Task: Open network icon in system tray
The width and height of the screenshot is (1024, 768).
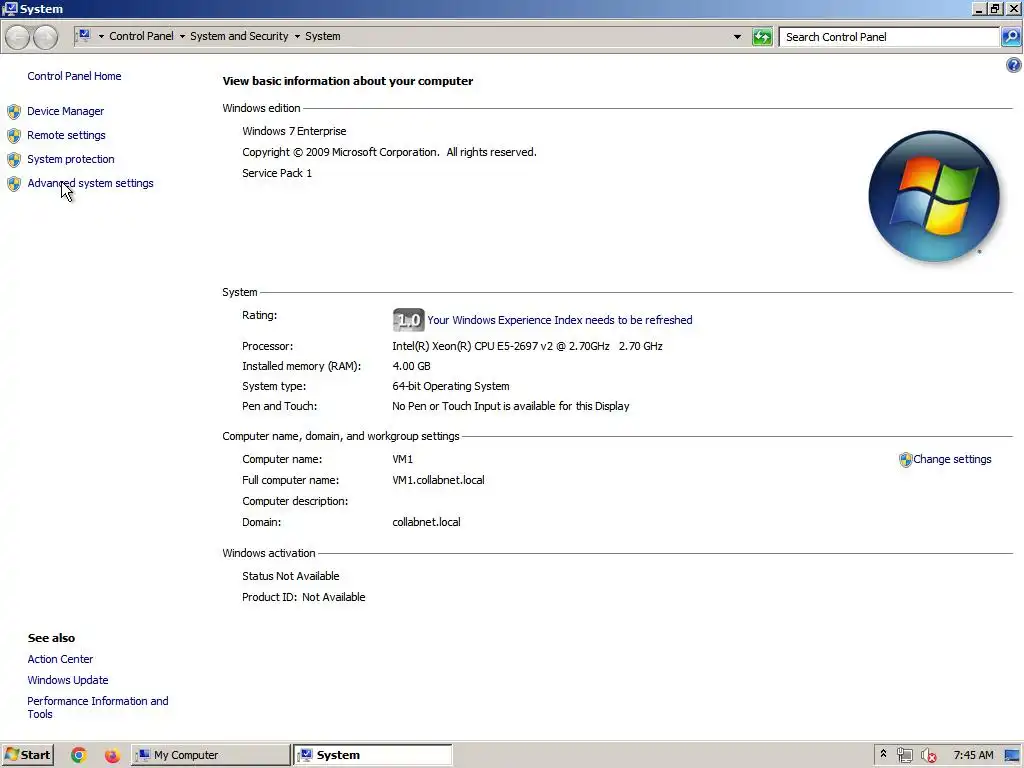Action: pyautogui.click(x=904, y=755)
